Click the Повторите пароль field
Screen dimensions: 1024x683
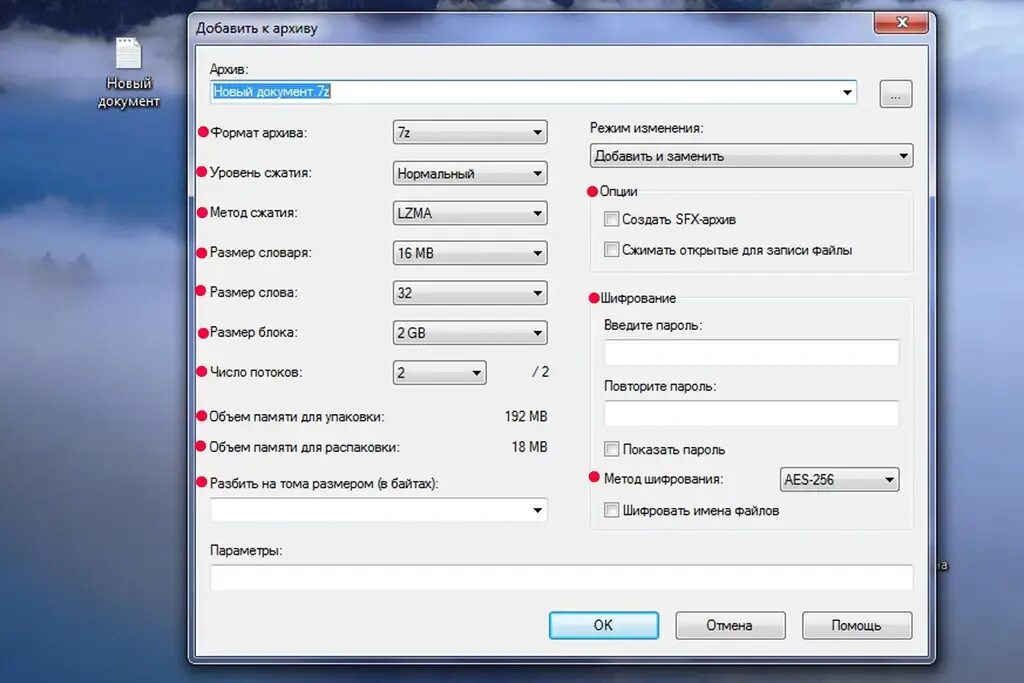pyautogui.click(x=751, y=413)
